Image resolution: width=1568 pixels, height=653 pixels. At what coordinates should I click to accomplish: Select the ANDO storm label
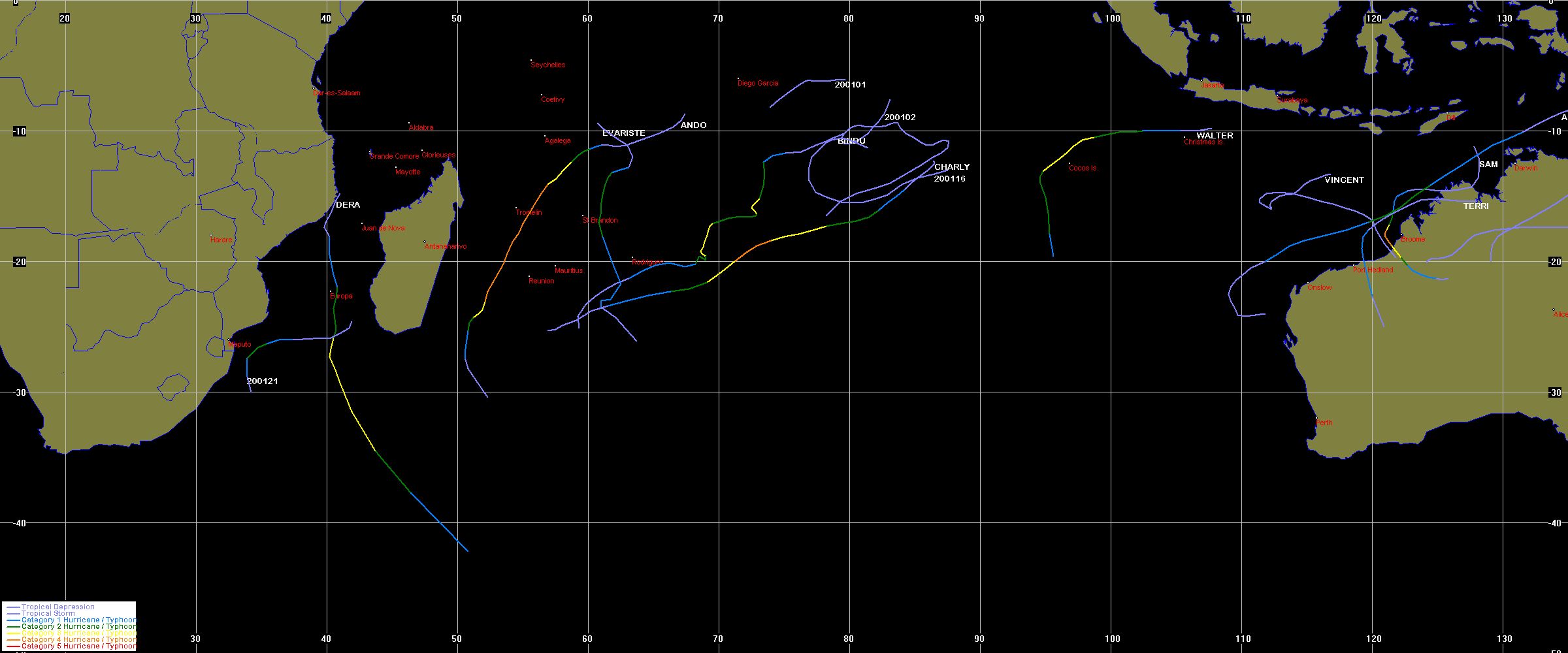click(x=693, y=125)
